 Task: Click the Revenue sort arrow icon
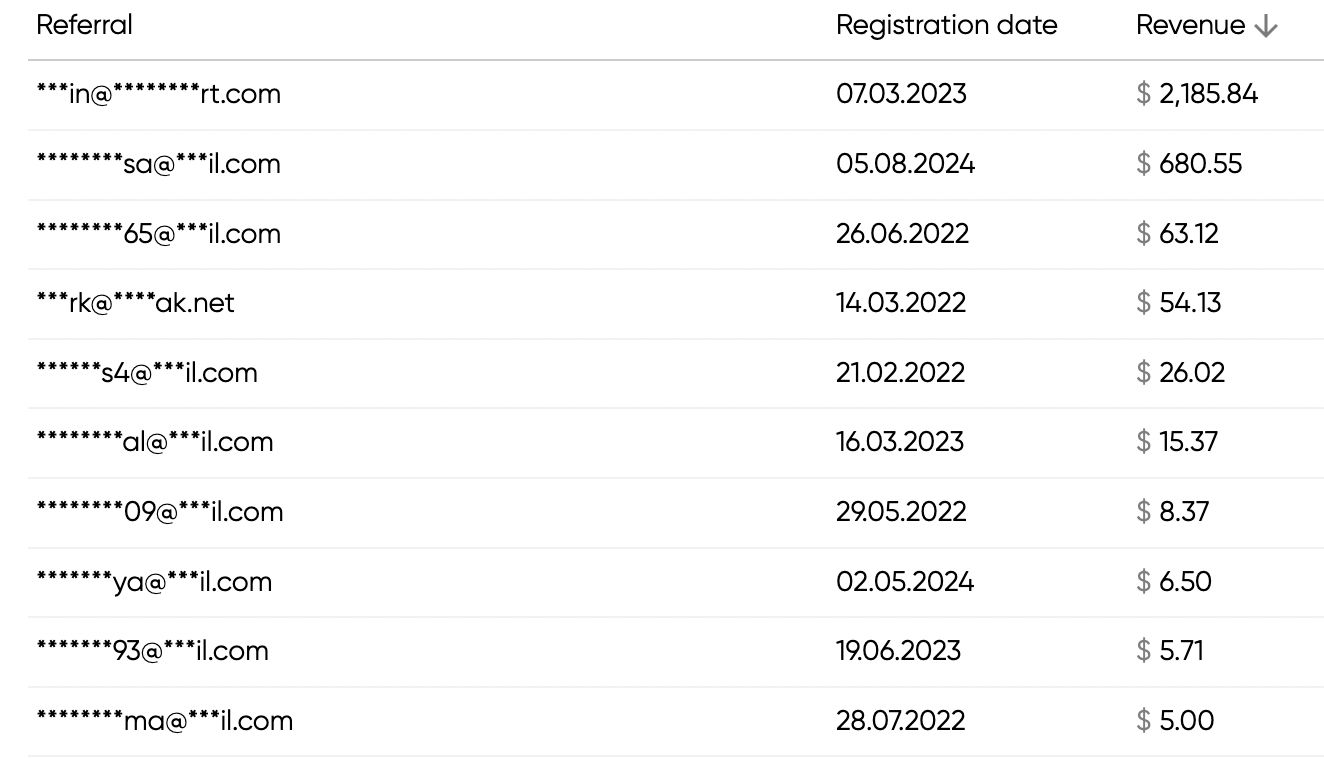[1266, 27]
